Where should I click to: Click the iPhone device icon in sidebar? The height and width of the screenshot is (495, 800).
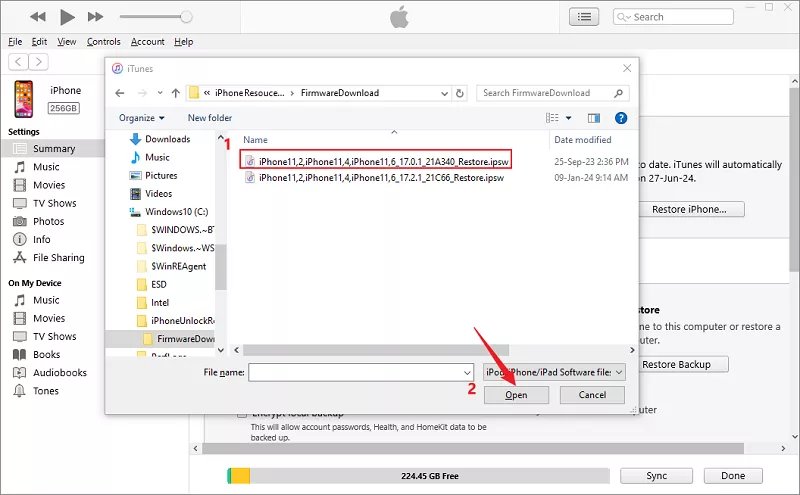point(23,99)
